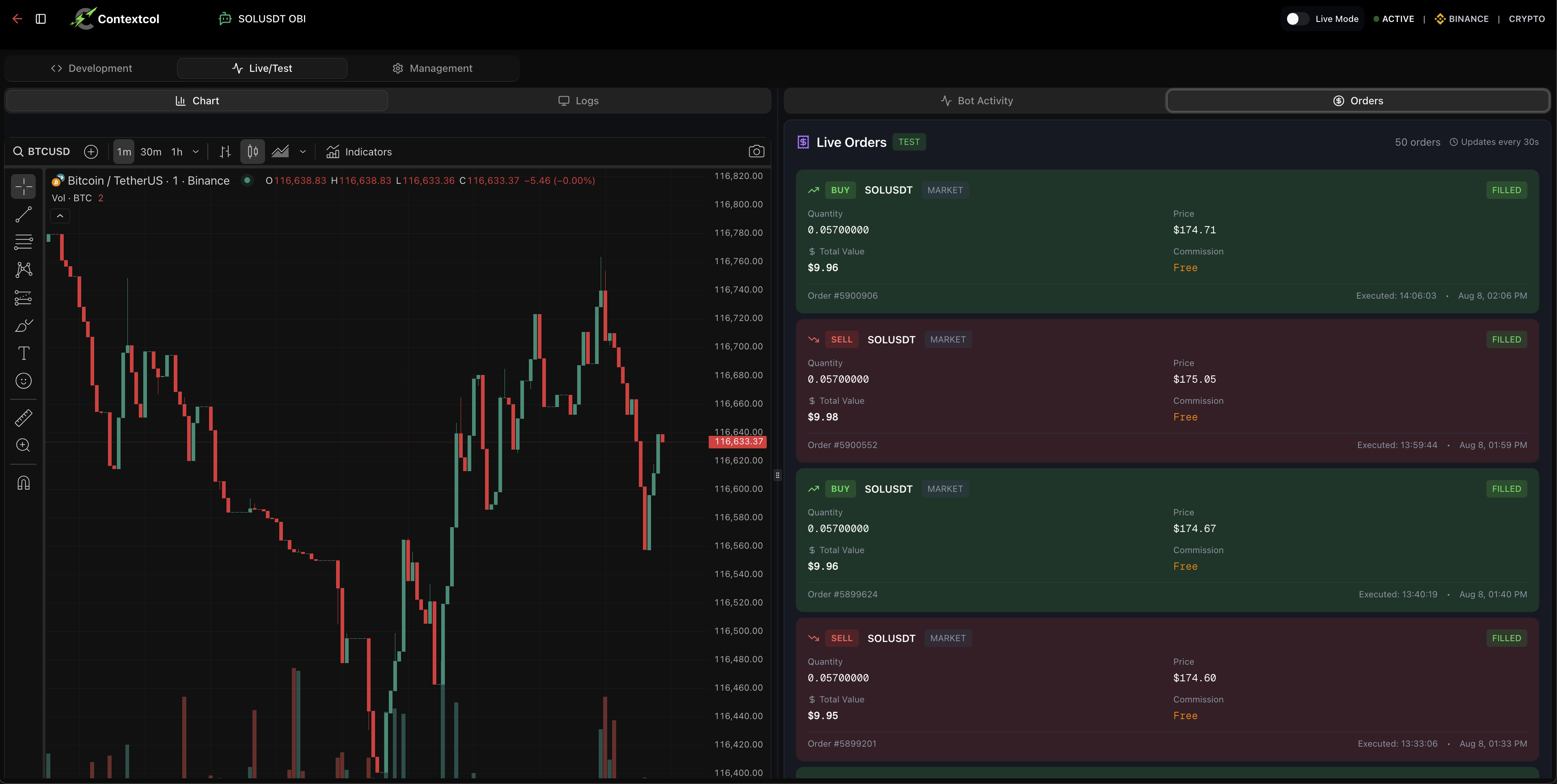This screenshot has width=1557, height=784.
Task: Click the sell trend icon on order #5899201
Action: pos(813,638)
